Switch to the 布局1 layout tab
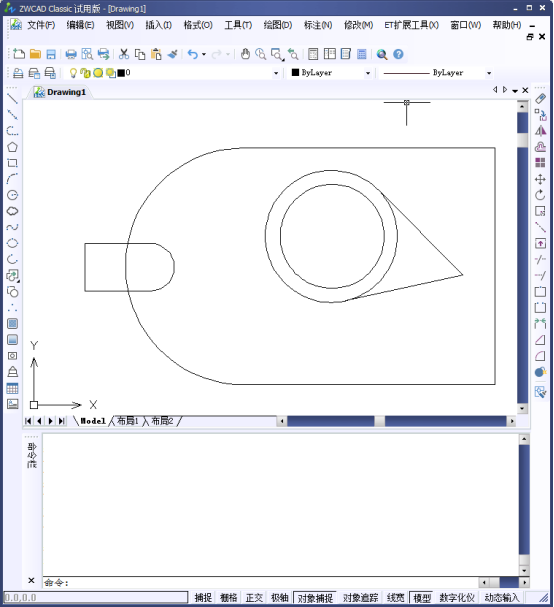 [127, 421]
